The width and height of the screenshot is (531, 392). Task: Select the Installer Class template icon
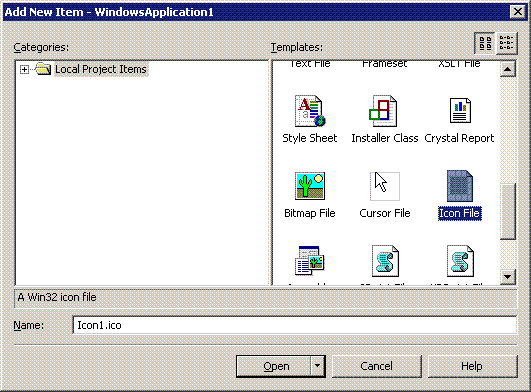383,111
